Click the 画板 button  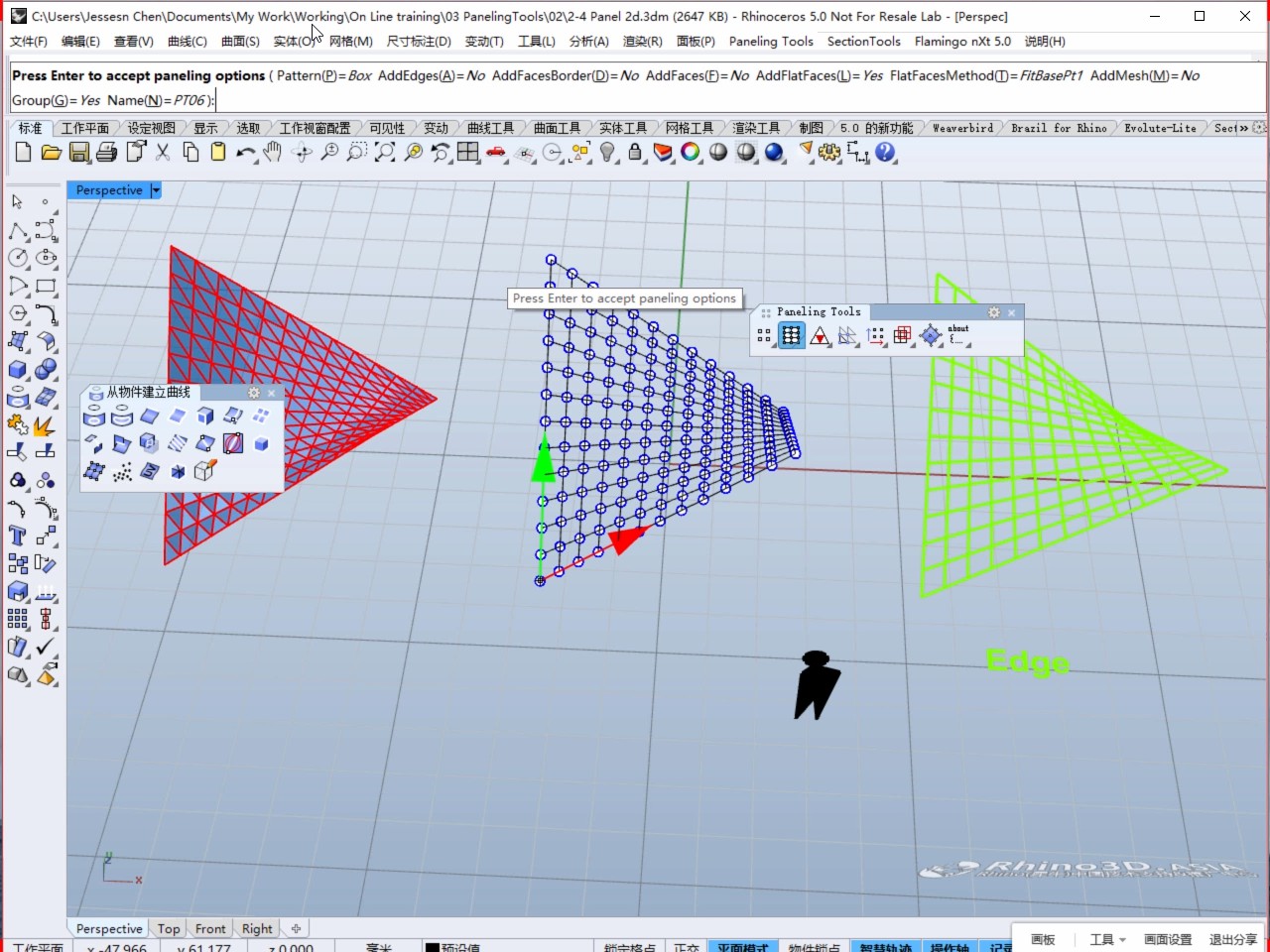pyautogui.click(x=1043, y=939)
